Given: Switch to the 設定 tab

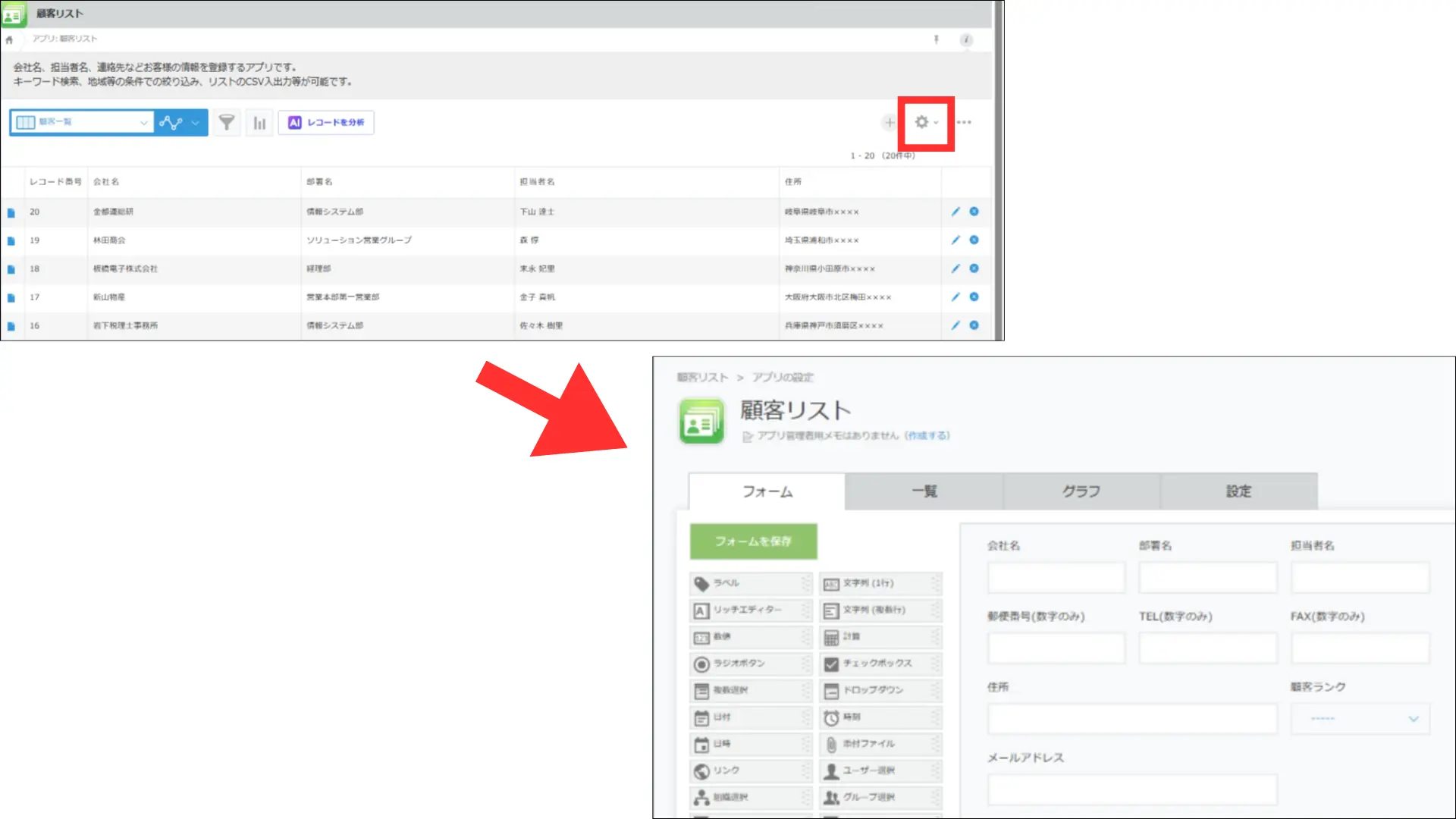Looking at the screenshot, I should click(x=1238, y=491).
